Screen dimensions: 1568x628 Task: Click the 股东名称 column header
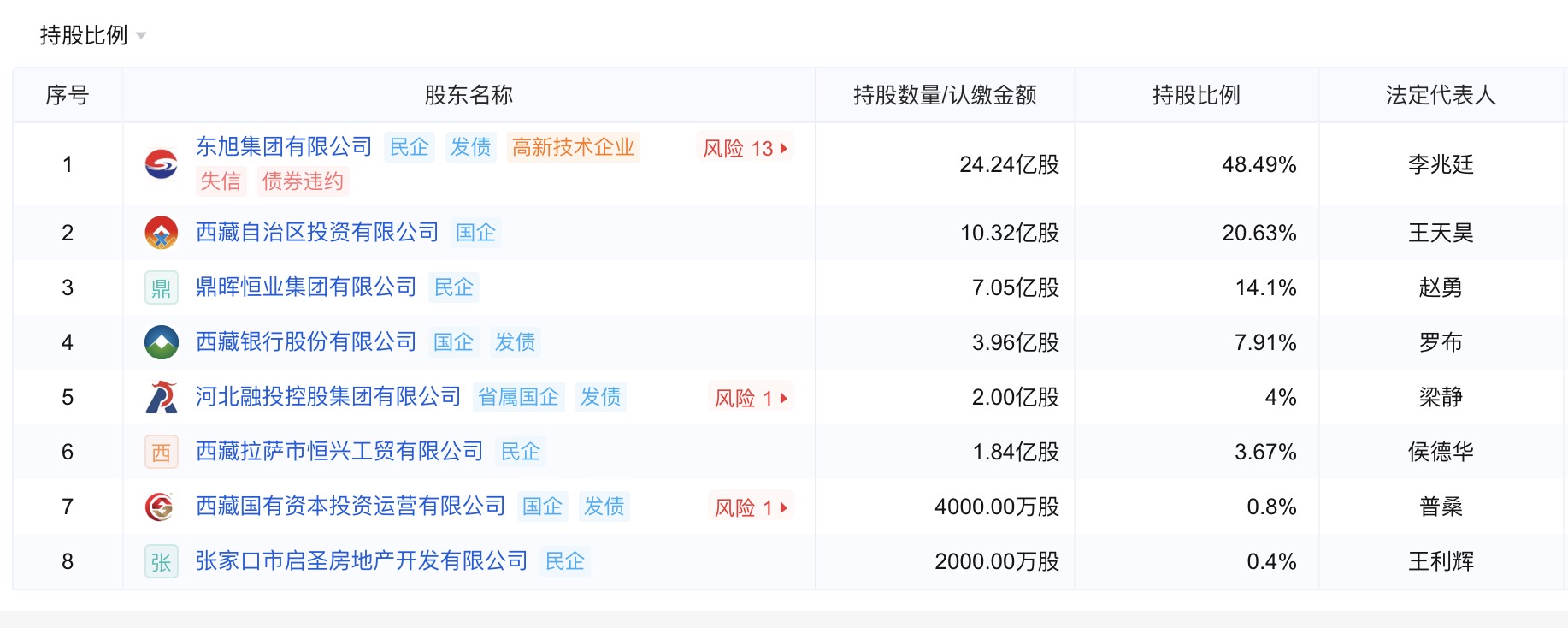point(469,95)
